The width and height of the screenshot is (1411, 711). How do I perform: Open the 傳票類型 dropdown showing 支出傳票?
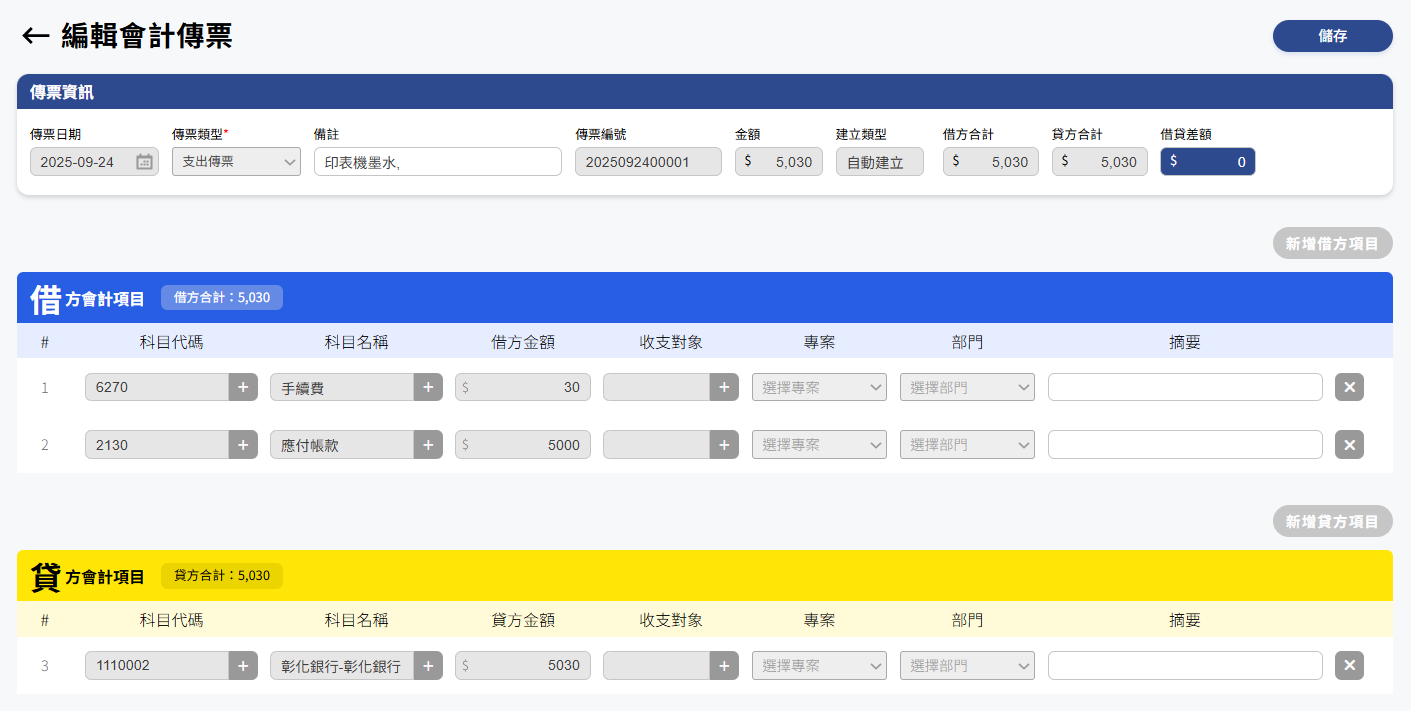[236, 161]
